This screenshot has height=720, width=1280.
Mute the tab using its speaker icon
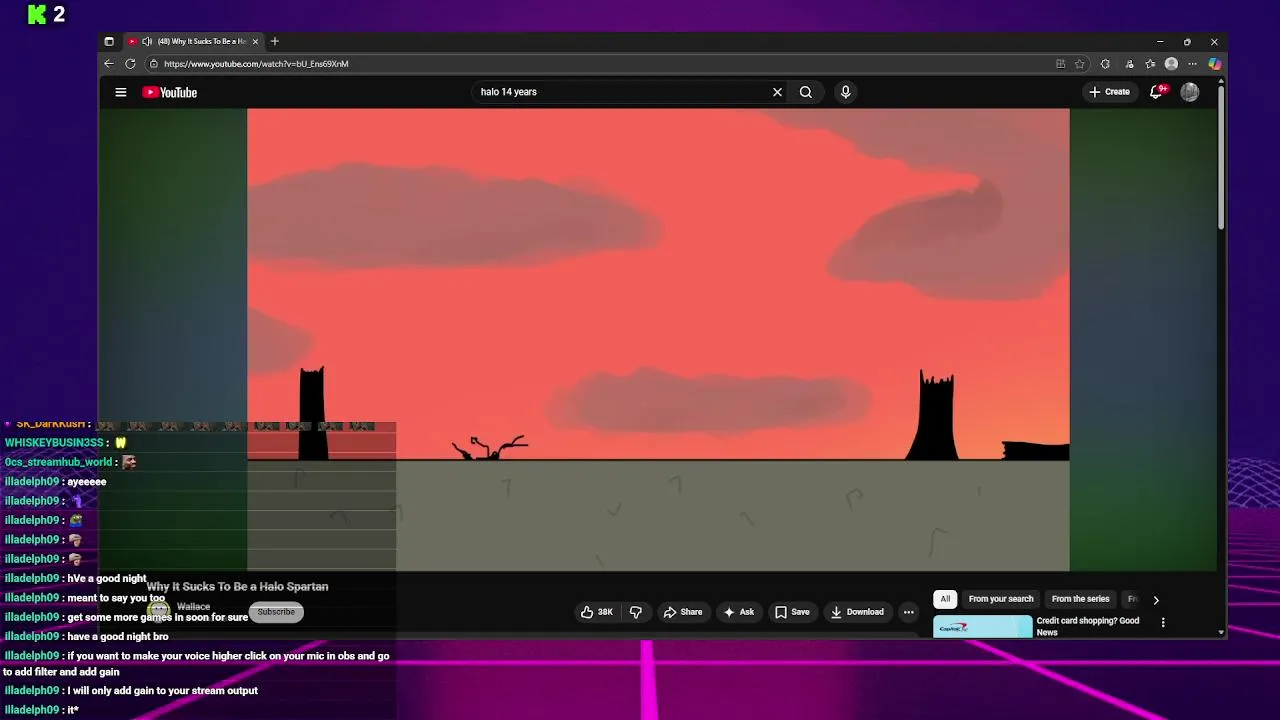tap(147, 41)
